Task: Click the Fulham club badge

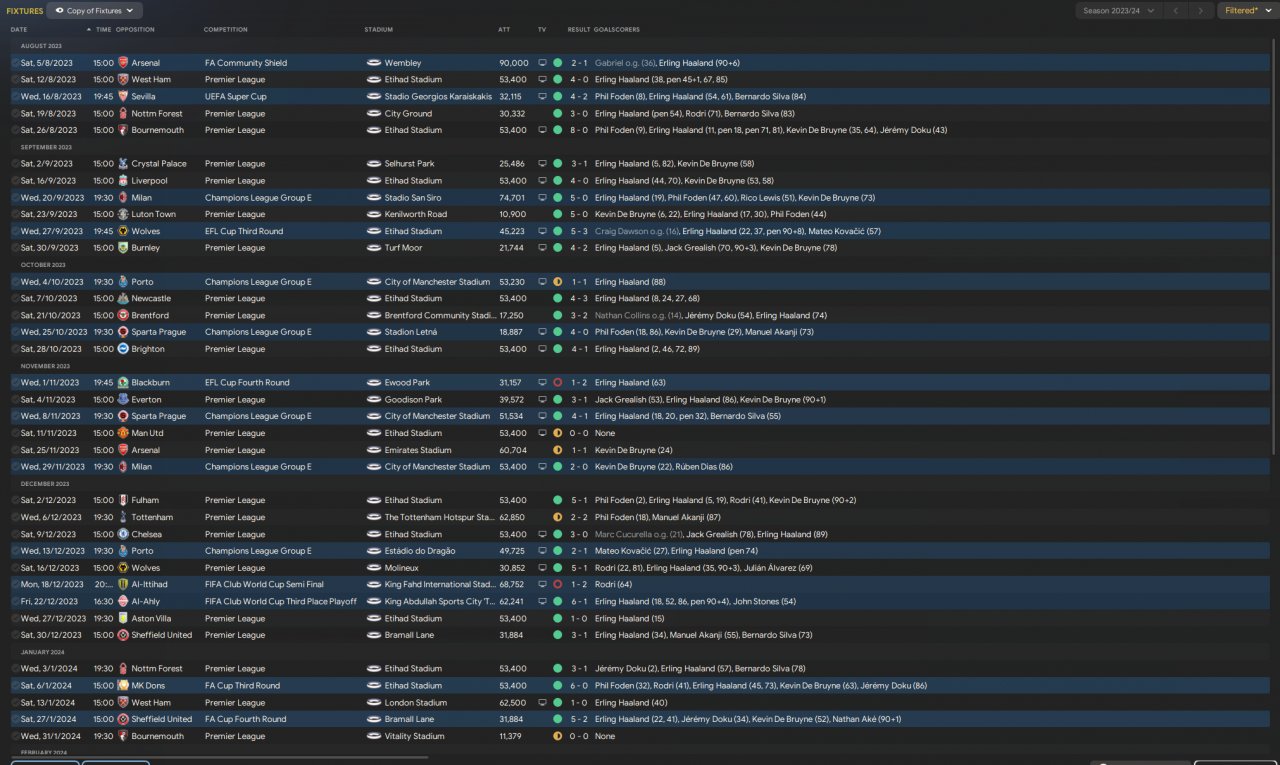Action: coord(122,500)
